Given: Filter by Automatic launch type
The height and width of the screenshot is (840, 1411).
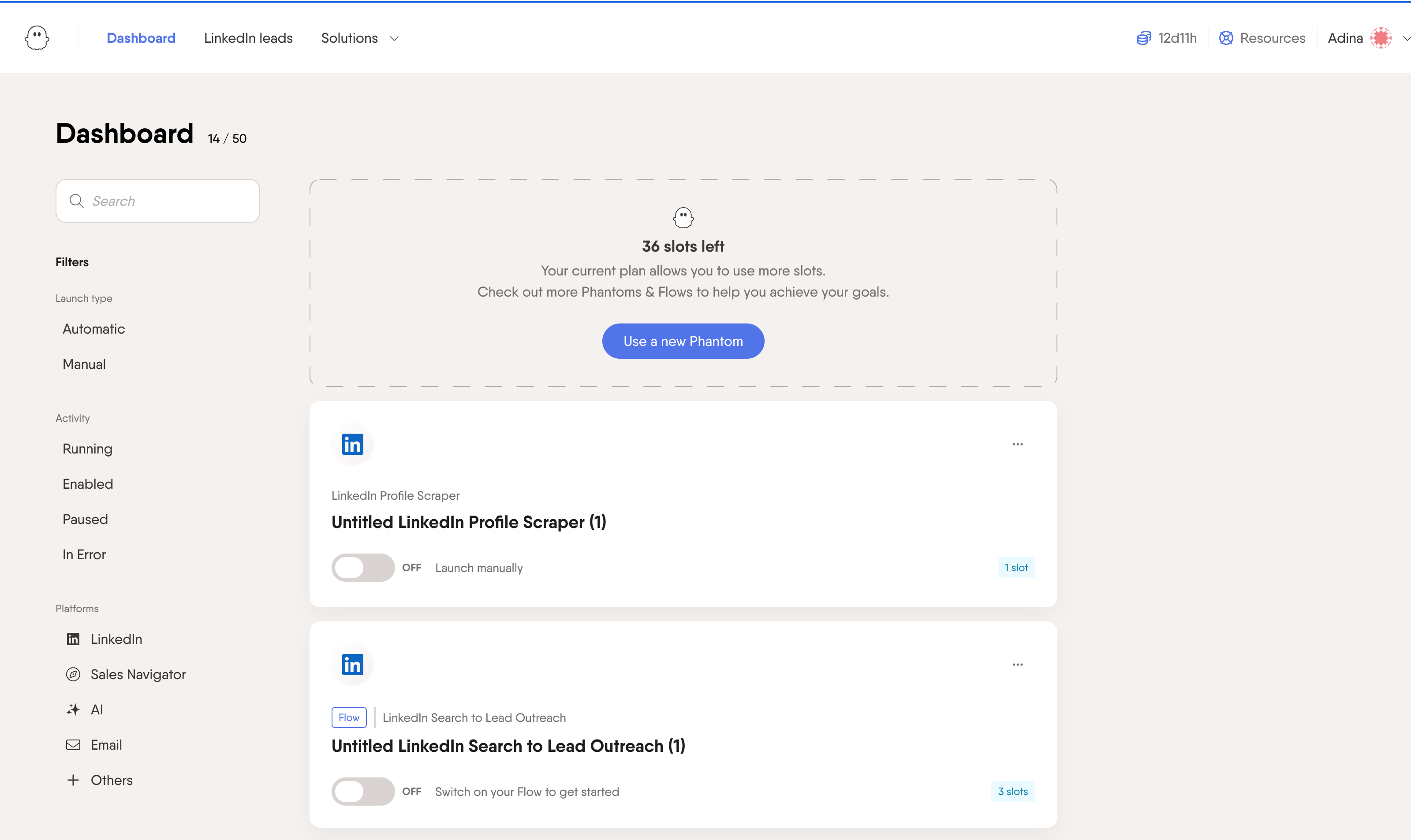Looking at the screenshot, I should pyautogui.click(x=93, y=329).
